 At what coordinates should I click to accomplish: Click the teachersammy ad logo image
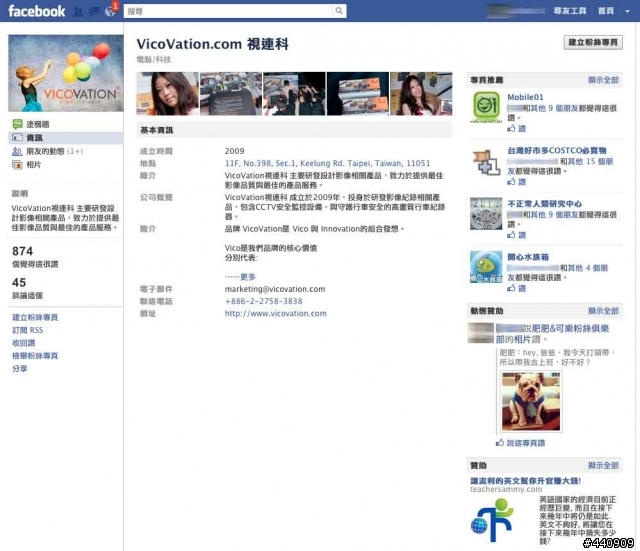tap(492, 520)
